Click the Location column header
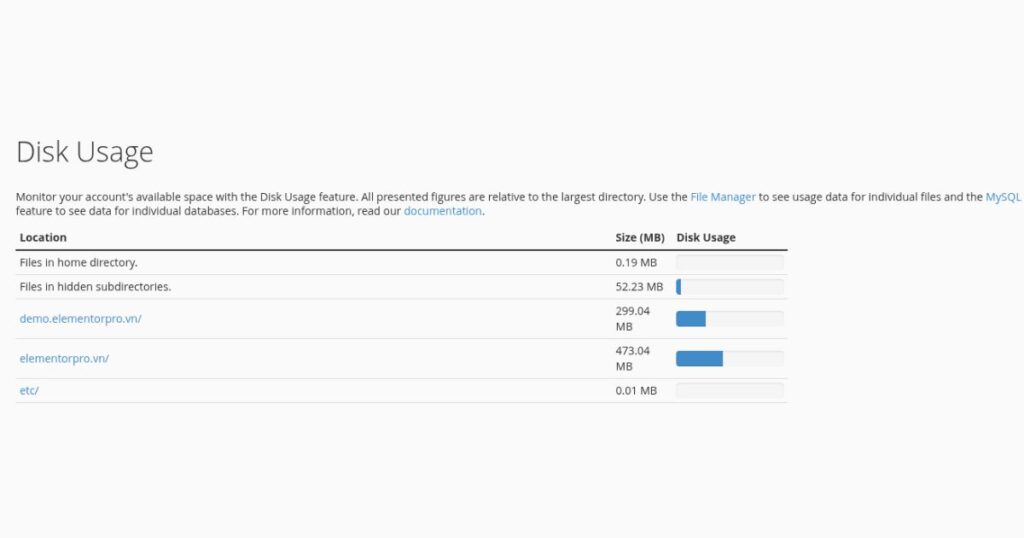 click(x=43, y=238)
